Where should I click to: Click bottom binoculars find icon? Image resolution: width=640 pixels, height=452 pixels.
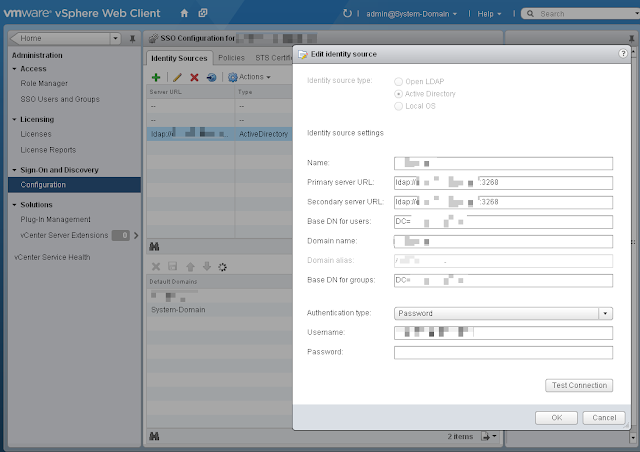tap(154, 436)
